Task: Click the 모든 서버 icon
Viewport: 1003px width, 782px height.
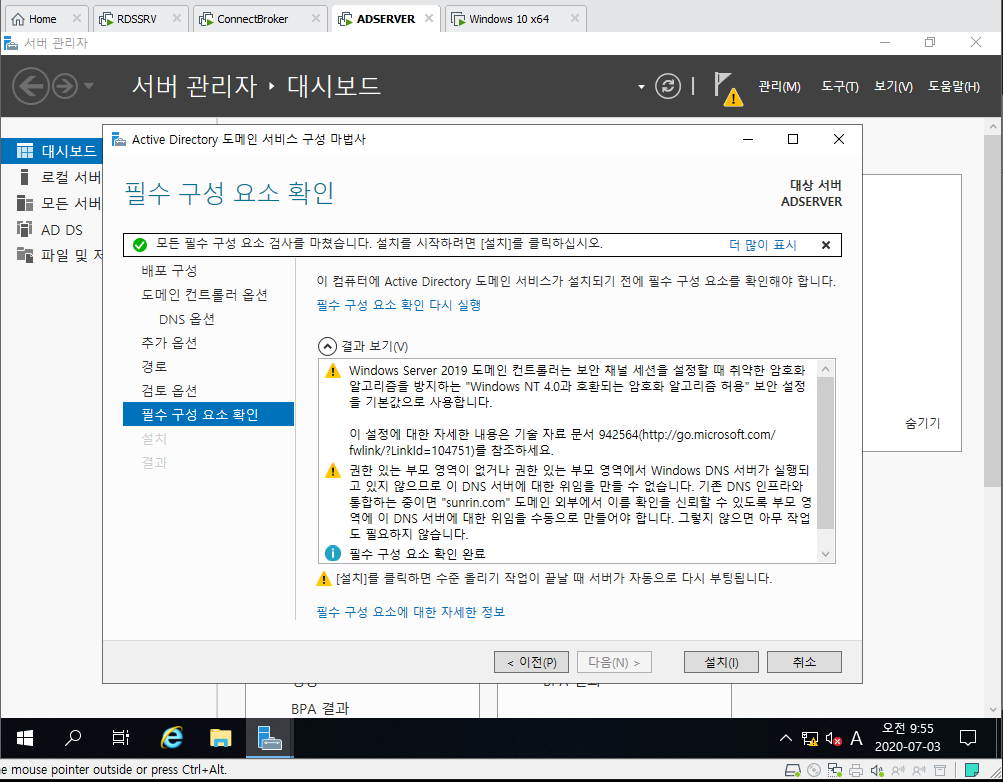Action: [x=24, y=203]
